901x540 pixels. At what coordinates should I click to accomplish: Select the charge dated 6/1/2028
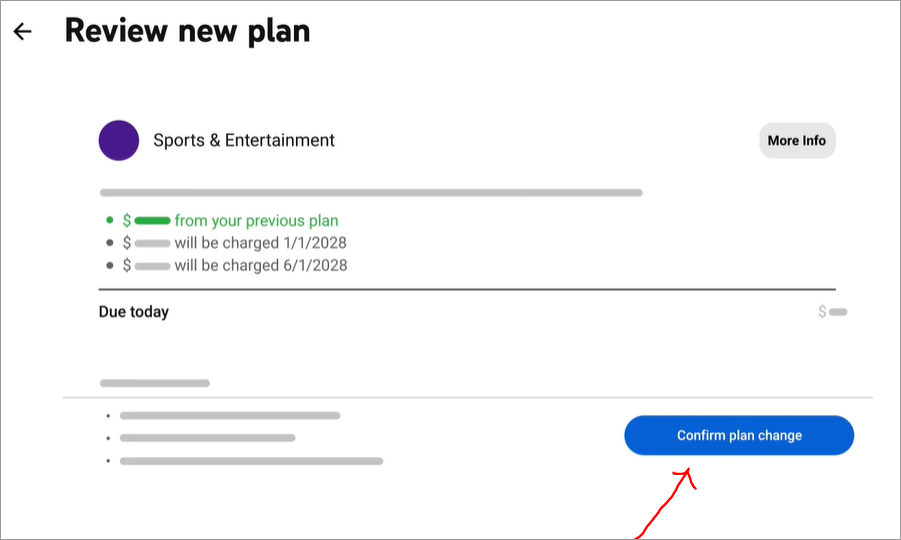pos(234,265)
